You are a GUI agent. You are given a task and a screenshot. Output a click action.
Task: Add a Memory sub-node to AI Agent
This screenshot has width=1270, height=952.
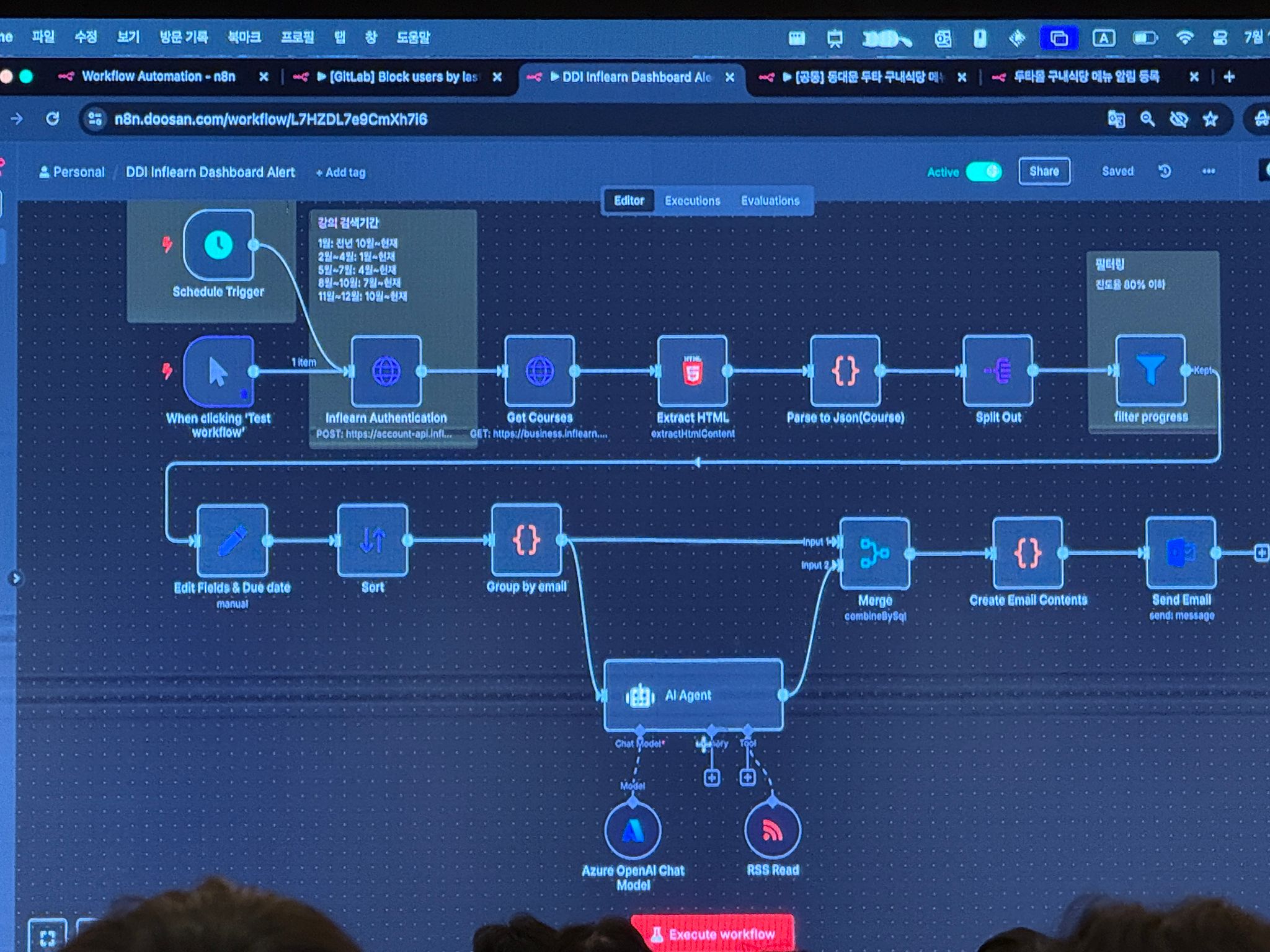[x=712, y=778]
